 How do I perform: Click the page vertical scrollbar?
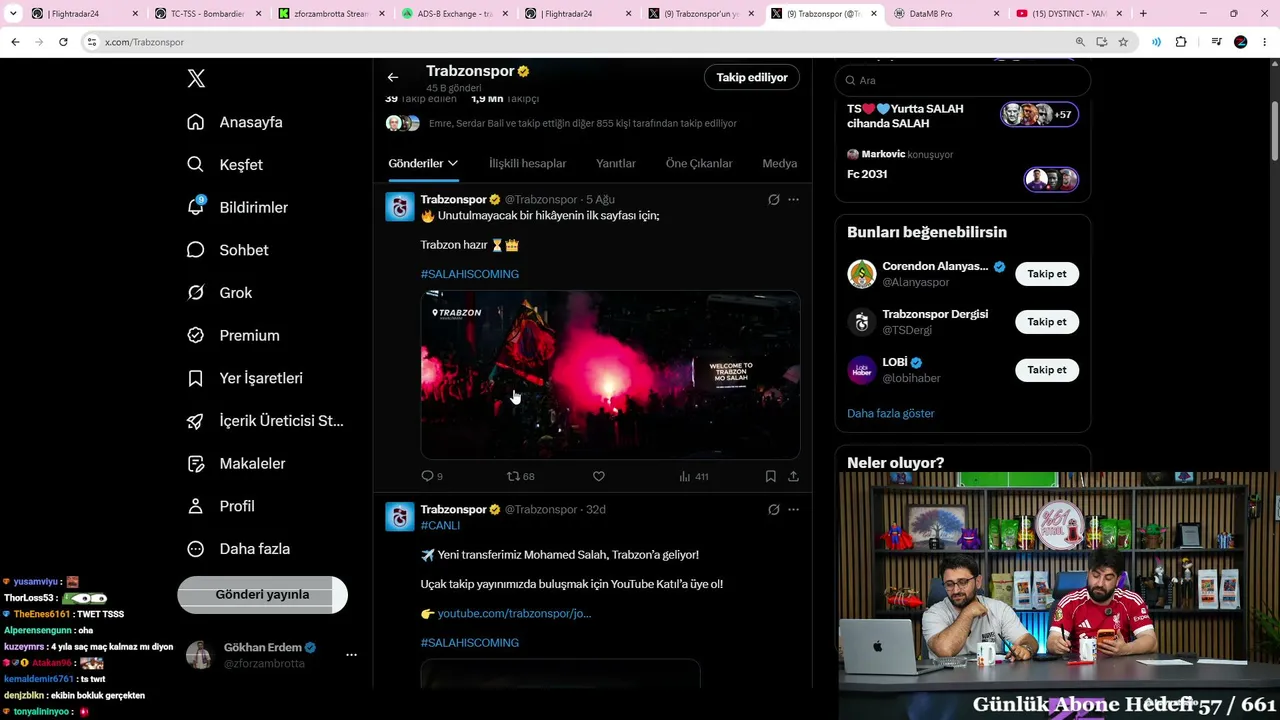[1275, 130]
